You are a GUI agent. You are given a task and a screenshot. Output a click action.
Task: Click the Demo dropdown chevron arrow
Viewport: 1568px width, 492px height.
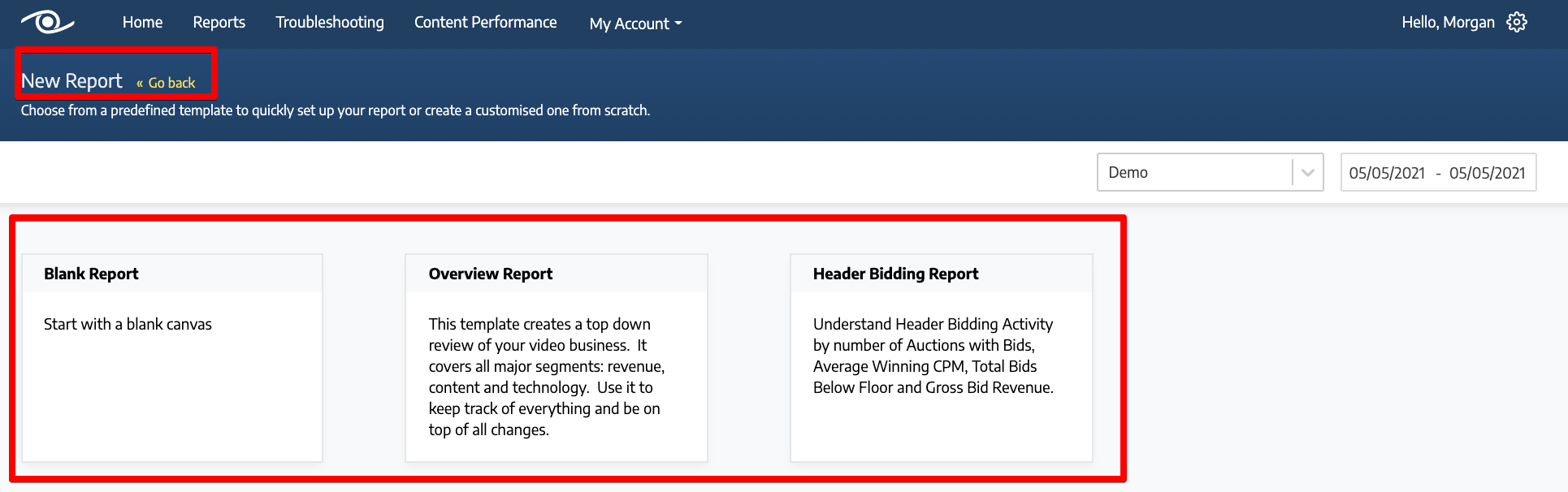(1308, 172)
